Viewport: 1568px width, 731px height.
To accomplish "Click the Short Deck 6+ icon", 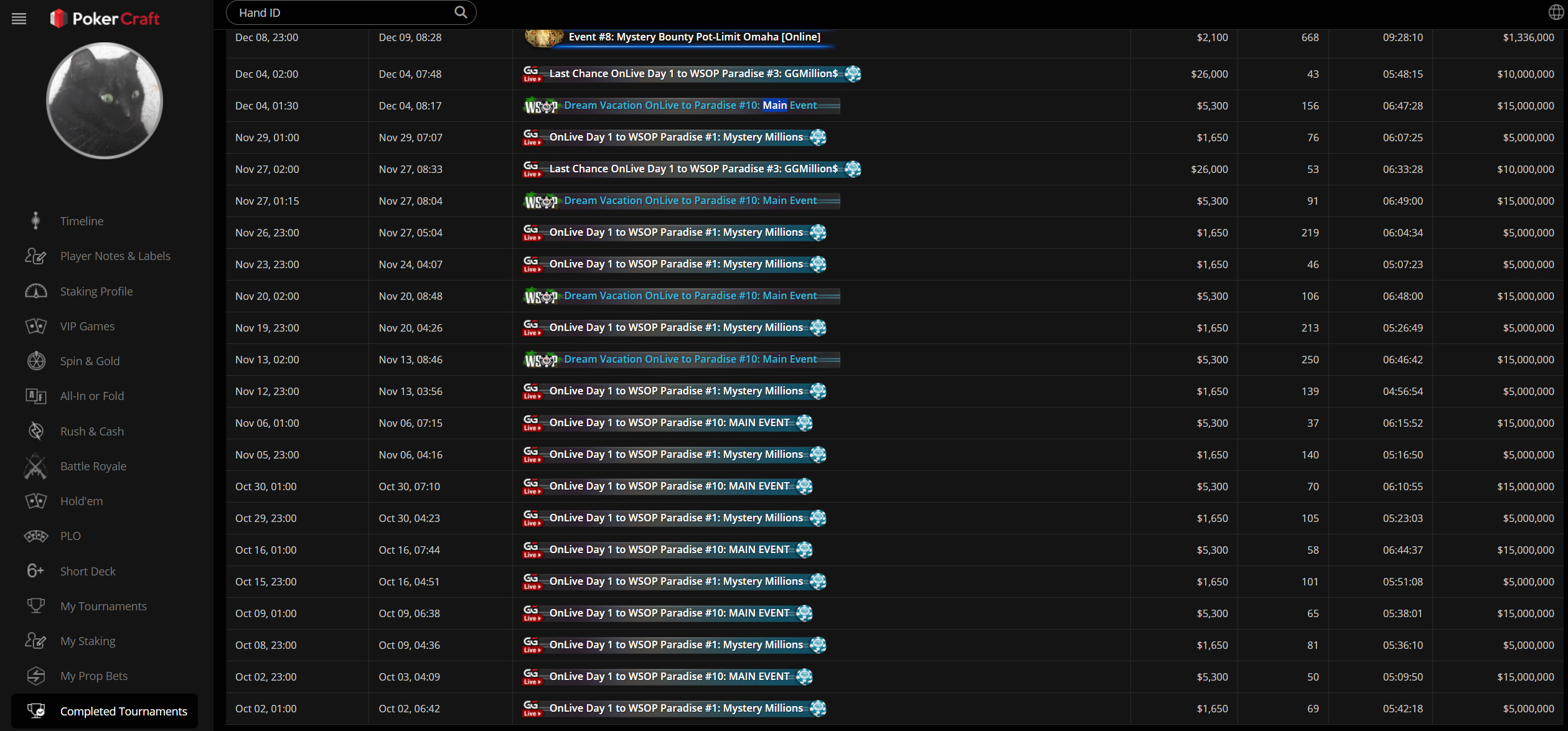I will pyautogui.click(x=36, y=571).
